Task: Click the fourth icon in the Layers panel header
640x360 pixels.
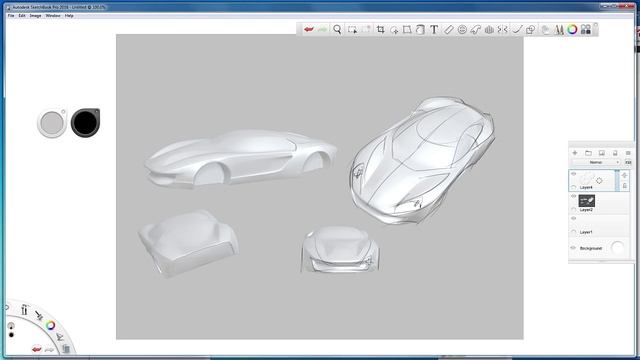Action: (615, 153)
